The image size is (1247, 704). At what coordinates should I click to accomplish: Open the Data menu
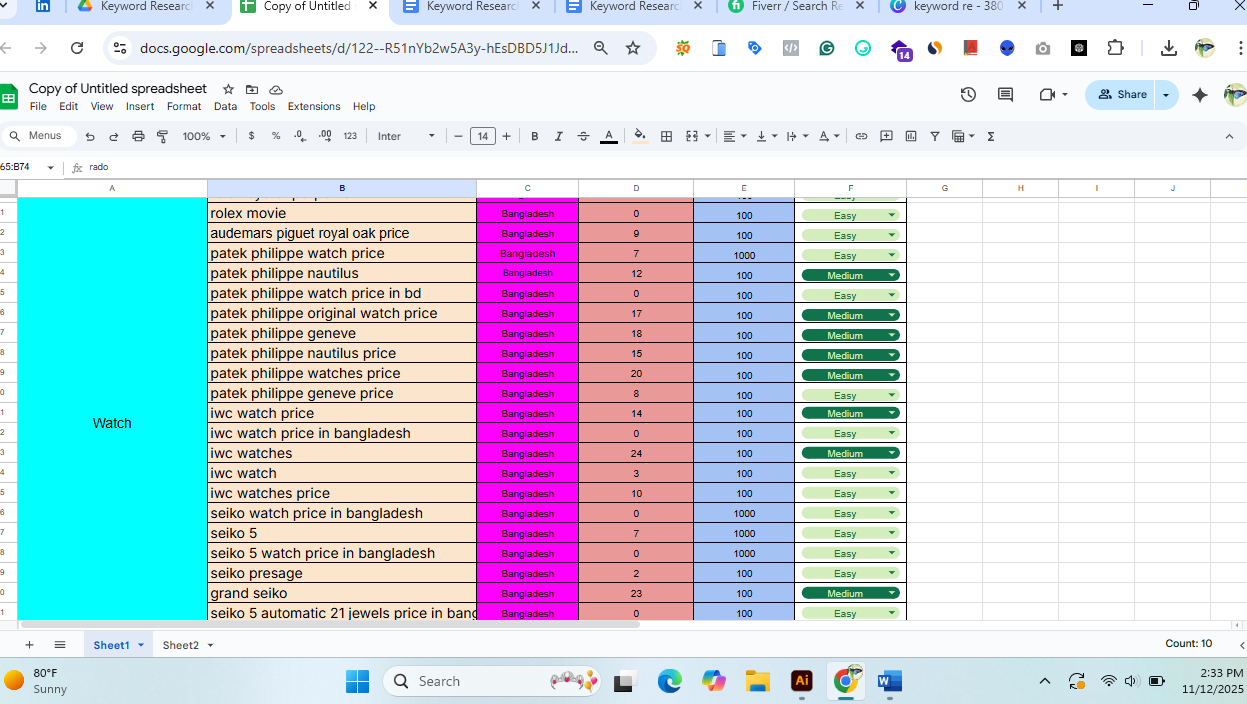pyautogui.click(x=225, y=106)
